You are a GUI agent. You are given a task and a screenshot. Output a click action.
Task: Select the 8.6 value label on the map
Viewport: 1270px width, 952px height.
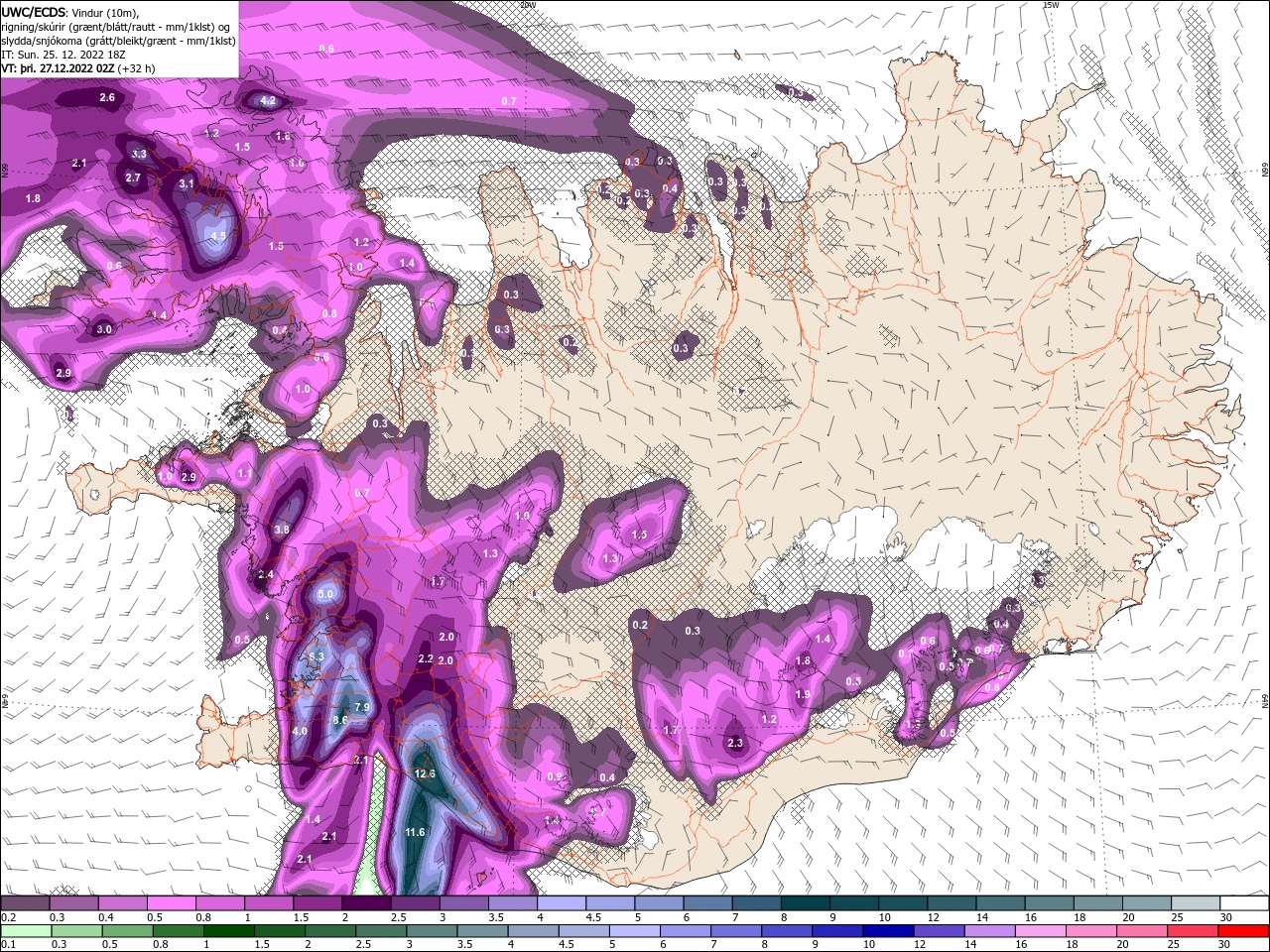pos(340,720)
